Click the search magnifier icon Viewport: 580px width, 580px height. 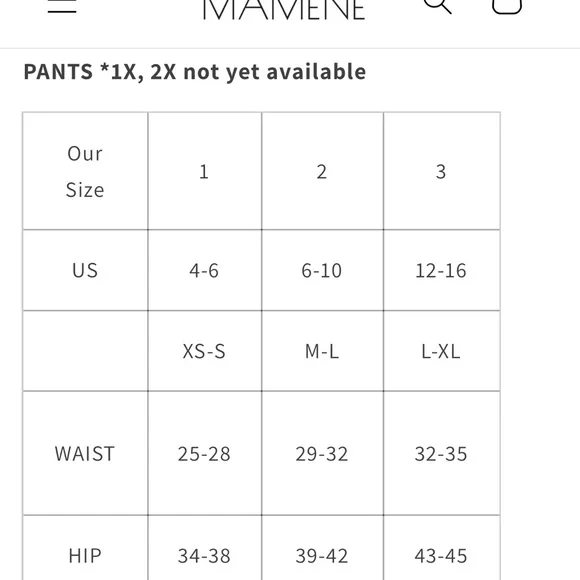tap(437, 6)
